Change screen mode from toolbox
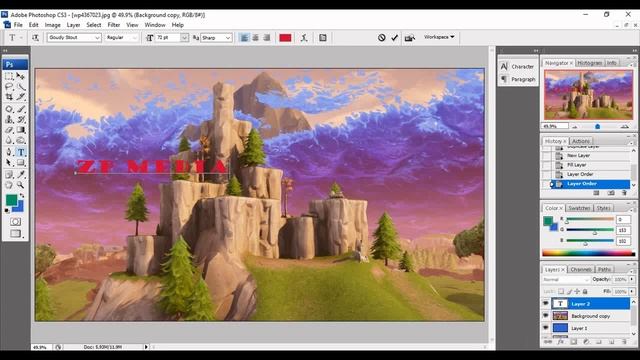This screenshot has width=640, height=360. pos(16,233)
